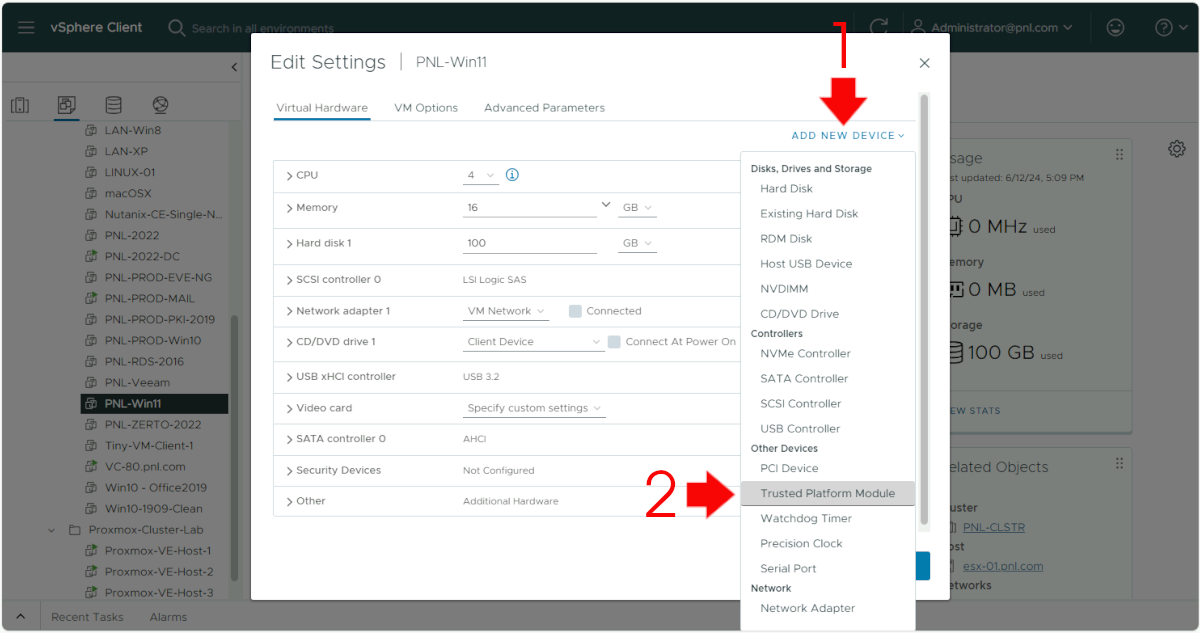The image size is (1200, 633).
Task: Open the Help question mark menu
Action: pos(1164,27)
